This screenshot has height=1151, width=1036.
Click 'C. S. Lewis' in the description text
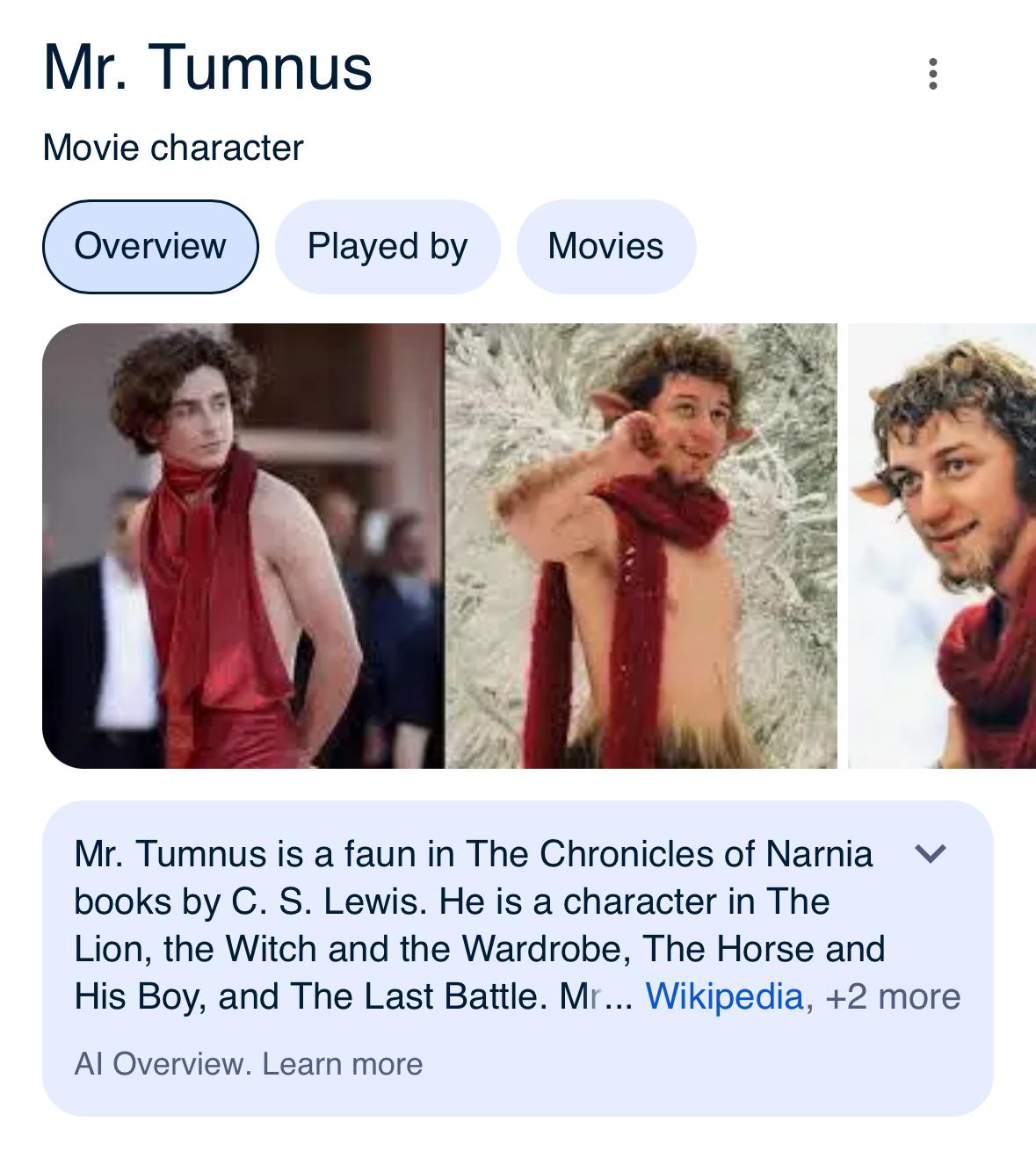point(330,901)
